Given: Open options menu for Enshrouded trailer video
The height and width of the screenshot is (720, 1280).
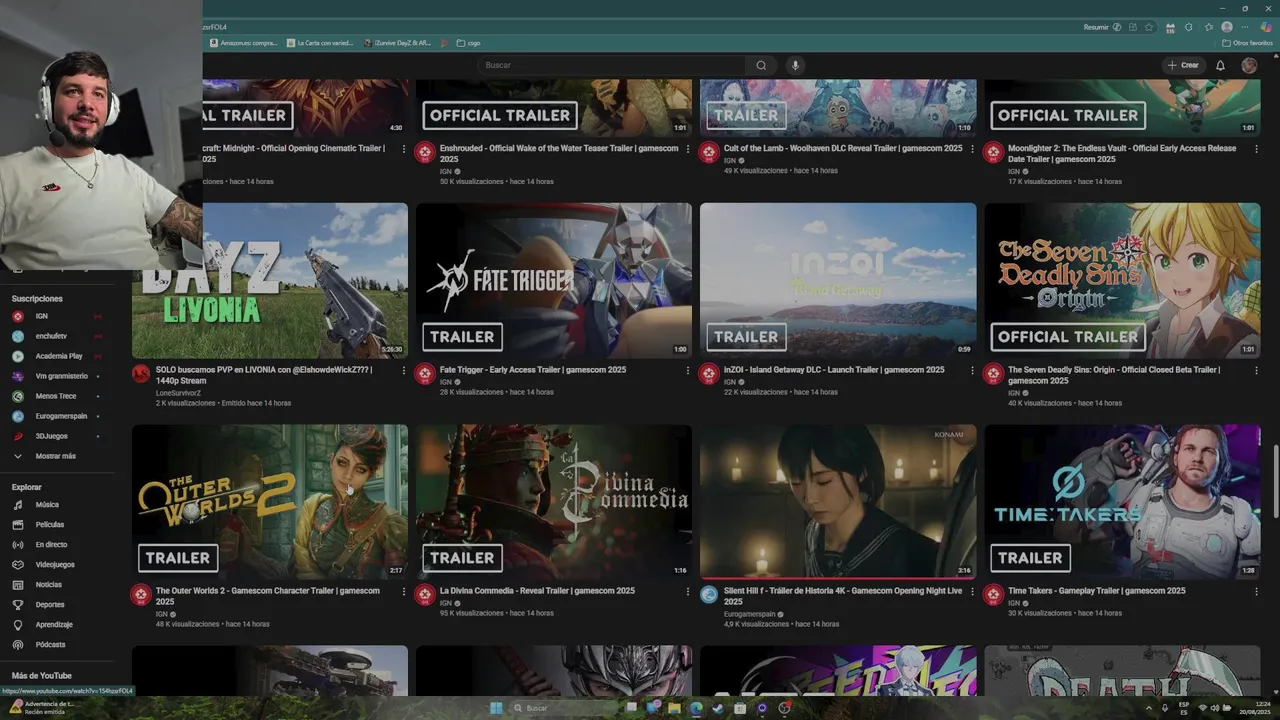Looking at the screenshot, I should pos(688,149).
